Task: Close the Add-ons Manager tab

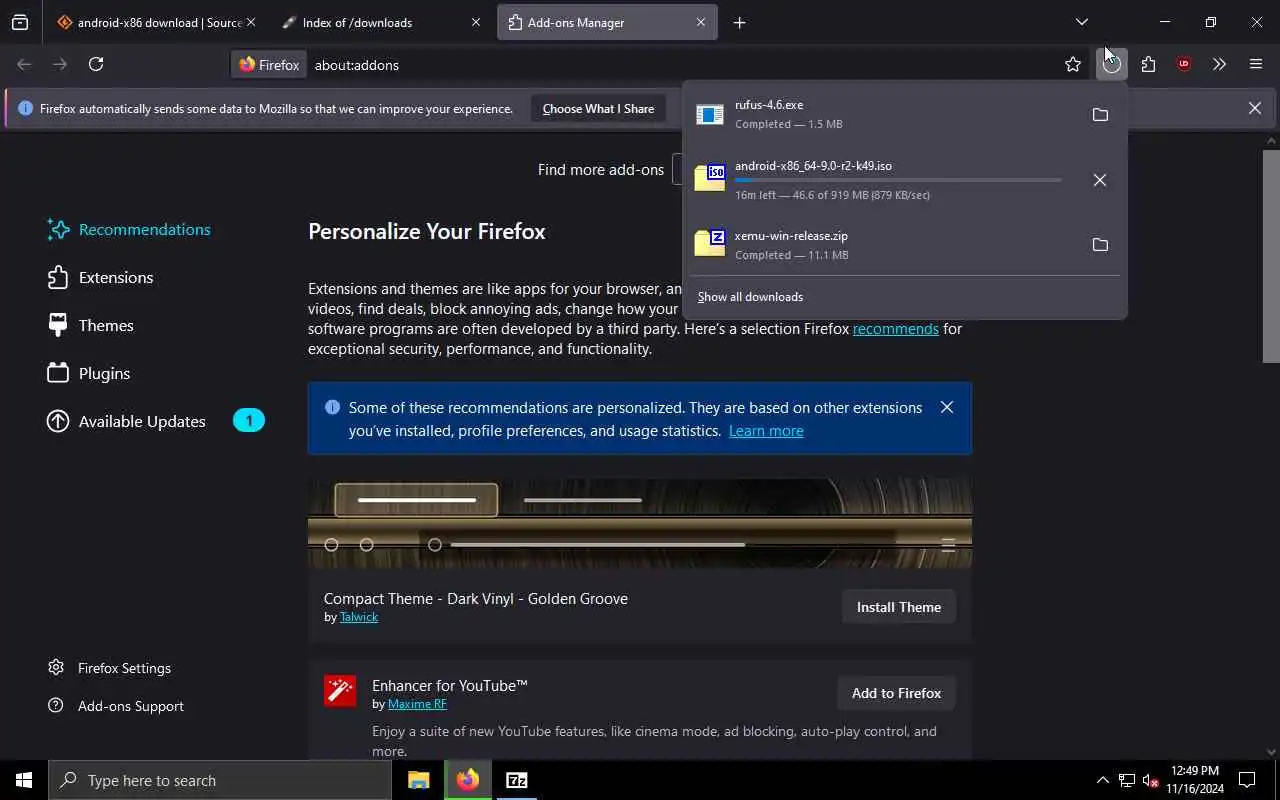Action: coord(700,22)
